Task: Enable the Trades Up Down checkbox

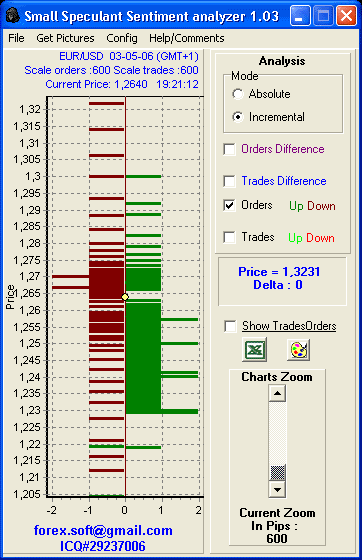Action: tap(229, 237)
